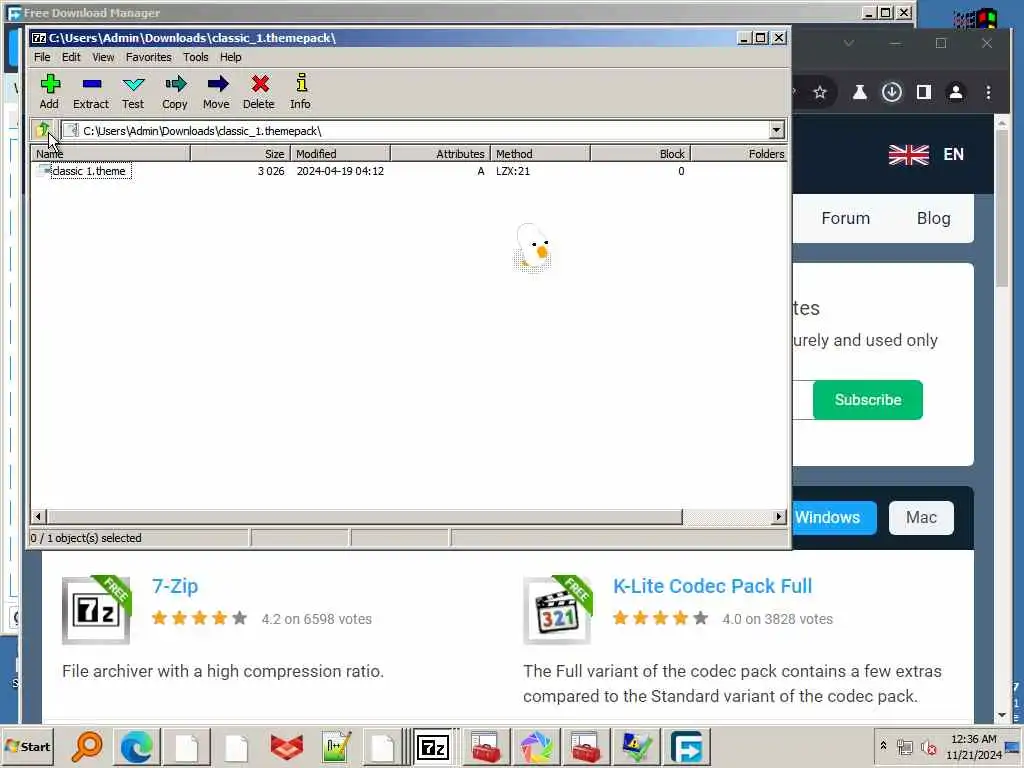This screenshot has height=768, width=1024.
Task: Click the browser page scrollbar thumb
Action: click(x=1002, y=208)
